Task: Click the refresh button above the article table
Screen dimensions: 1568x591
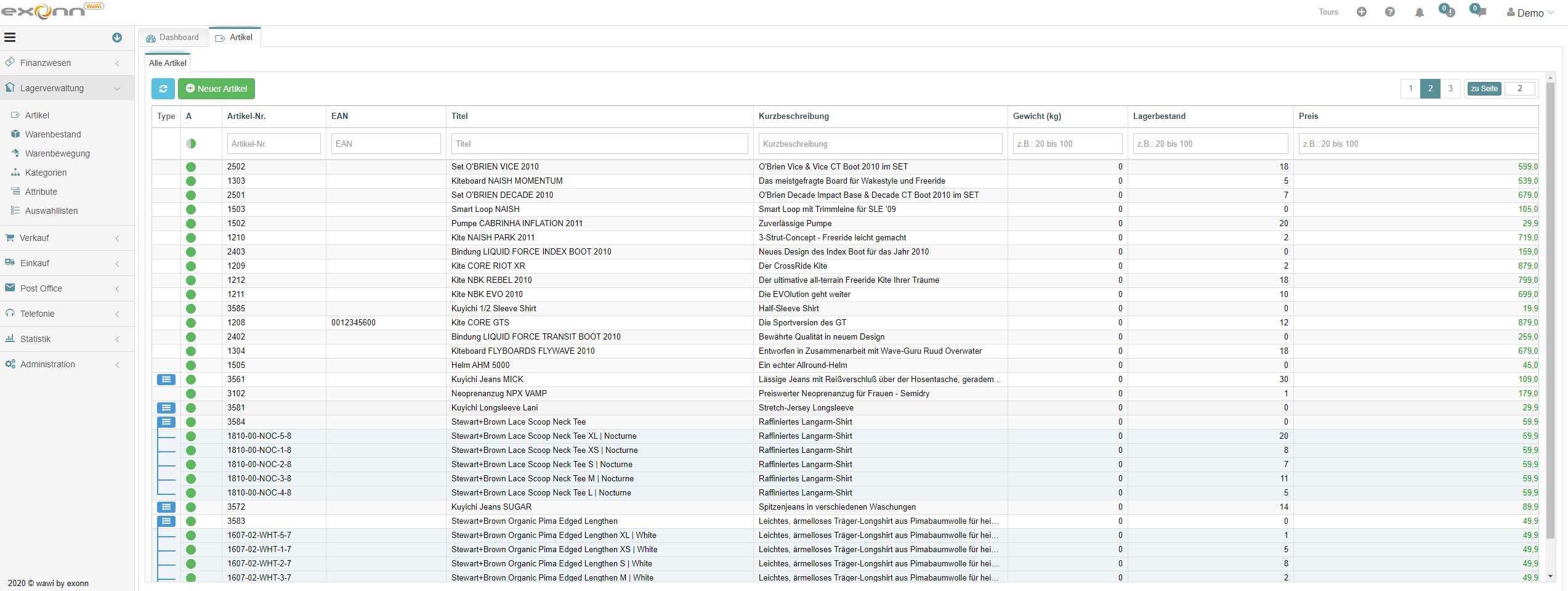Action: coord(163,89)
